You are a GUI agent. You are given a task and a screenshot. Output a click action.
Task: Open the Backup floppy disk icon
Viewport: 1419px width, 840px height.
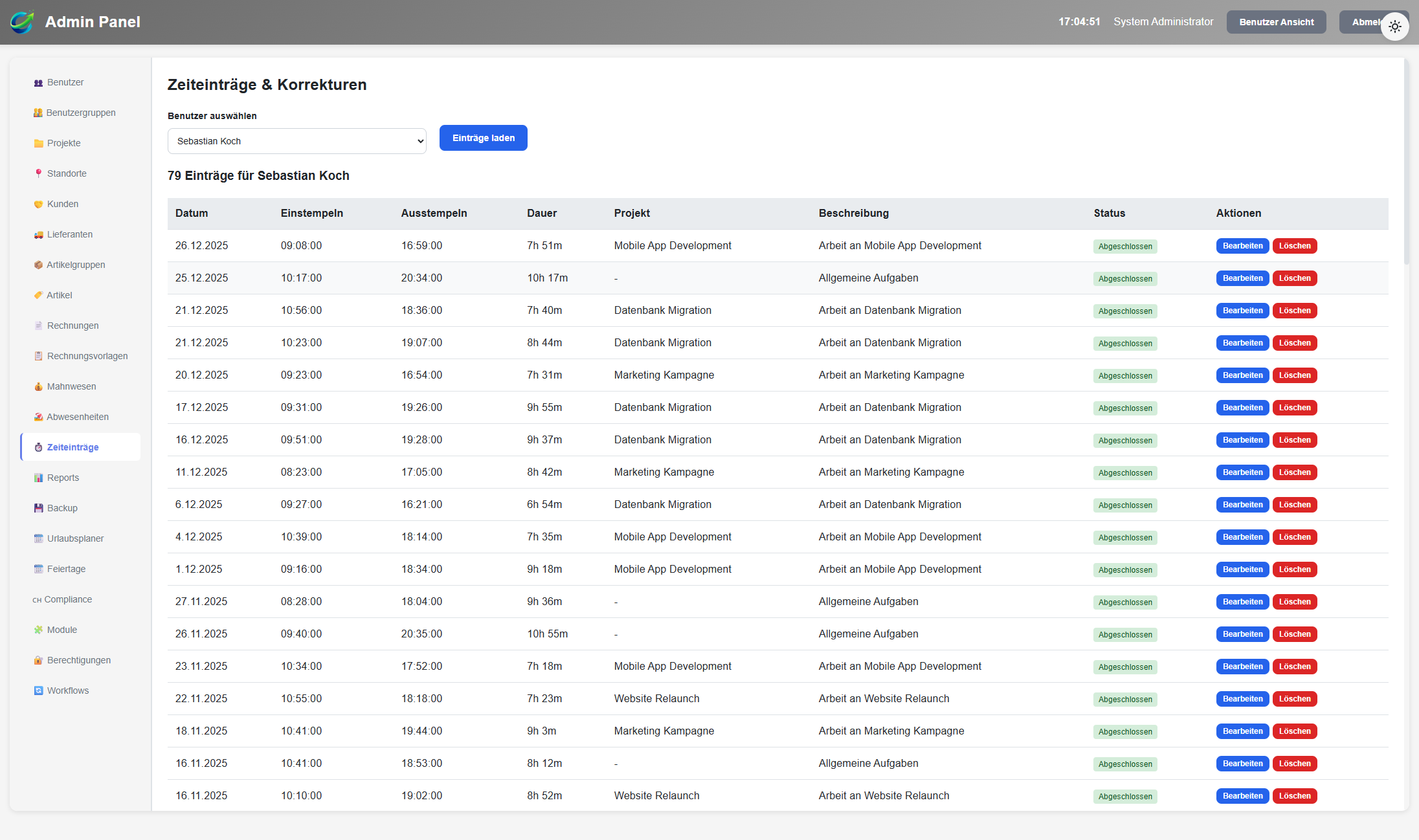click(38, 508)
